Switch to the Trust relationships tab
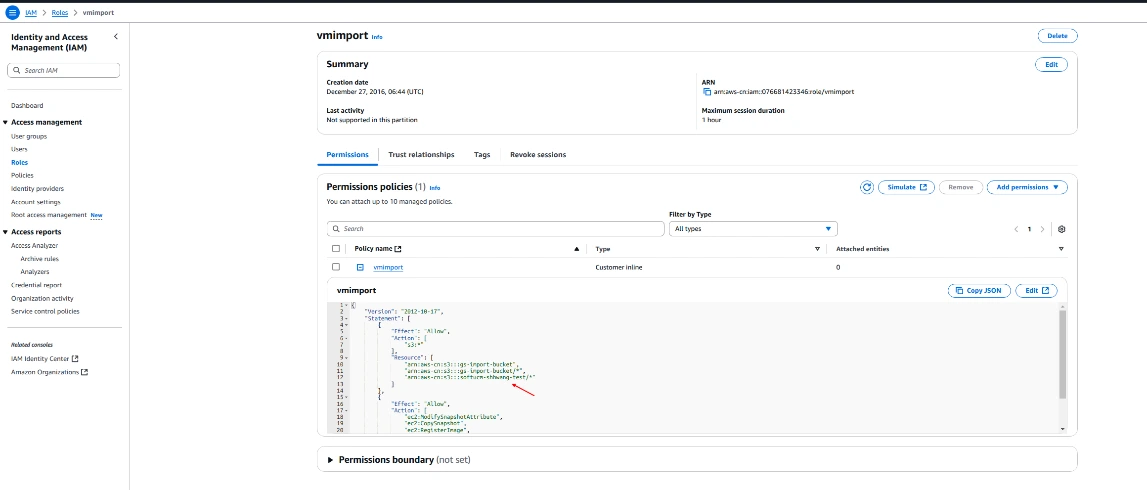Screen dimensions: 1147x490 421,155
